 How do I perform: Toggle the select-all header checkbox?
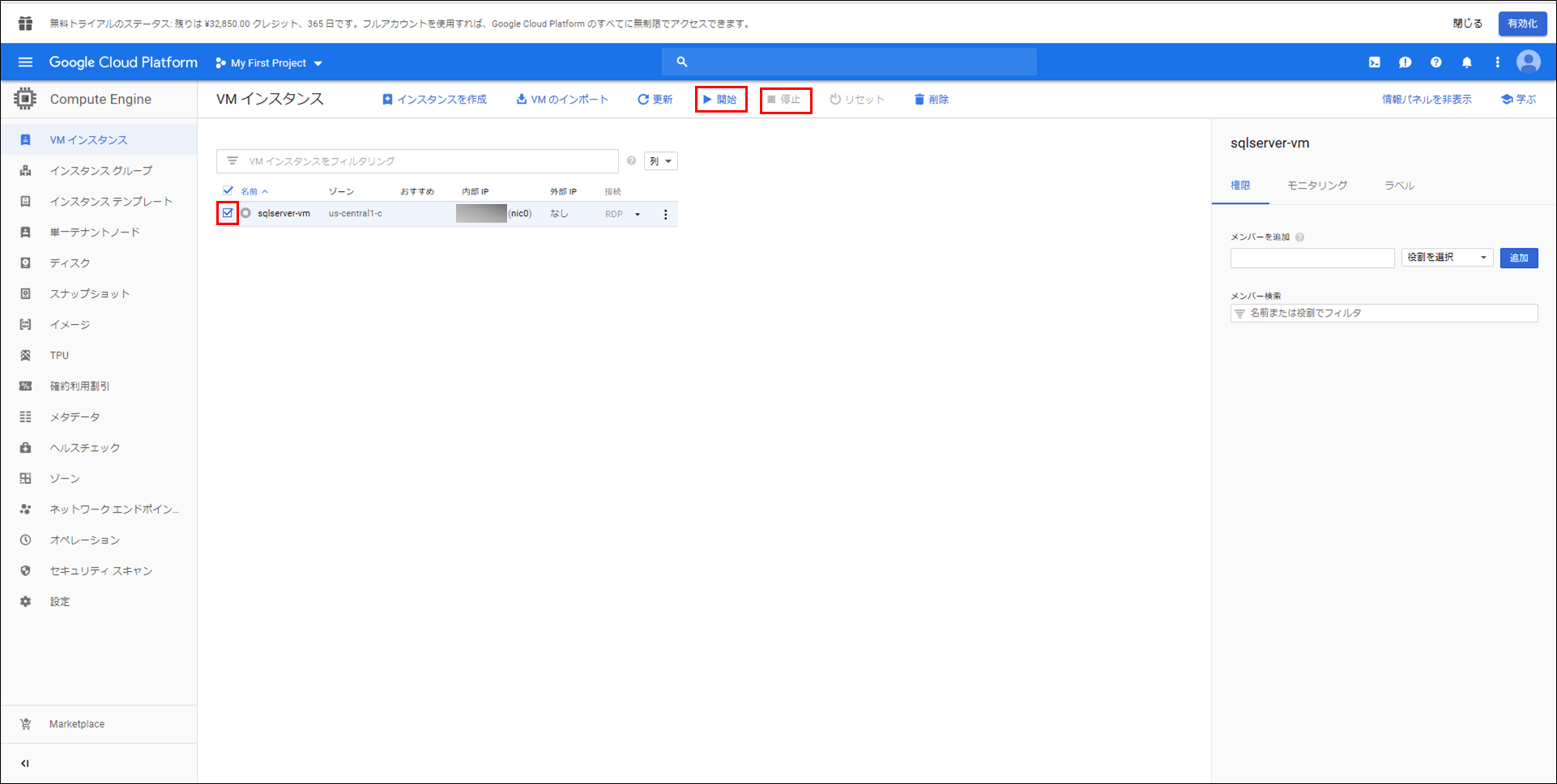click(x=228, y=191)
